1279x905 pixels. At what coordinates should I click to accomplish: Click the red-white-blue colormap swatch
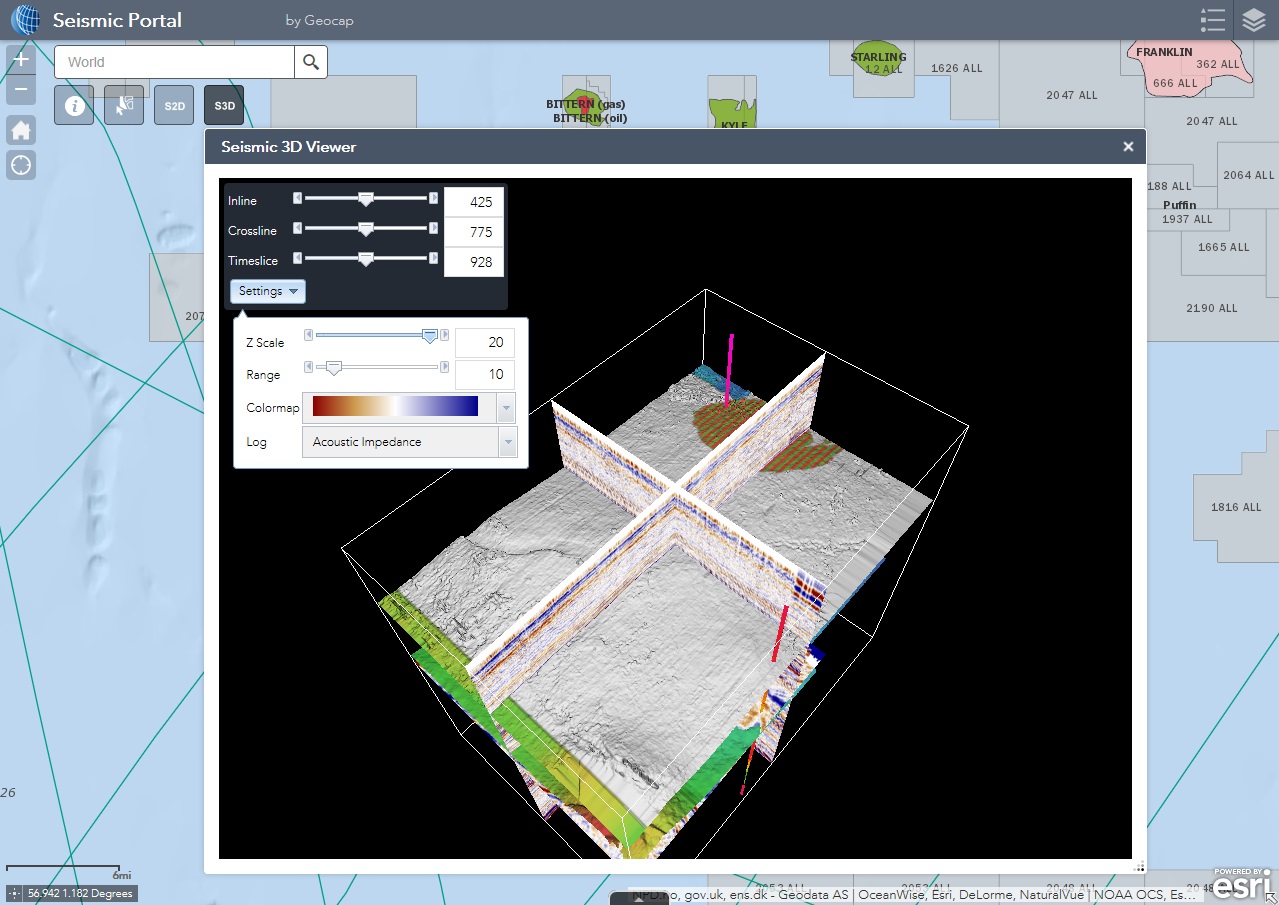[396, 406]
